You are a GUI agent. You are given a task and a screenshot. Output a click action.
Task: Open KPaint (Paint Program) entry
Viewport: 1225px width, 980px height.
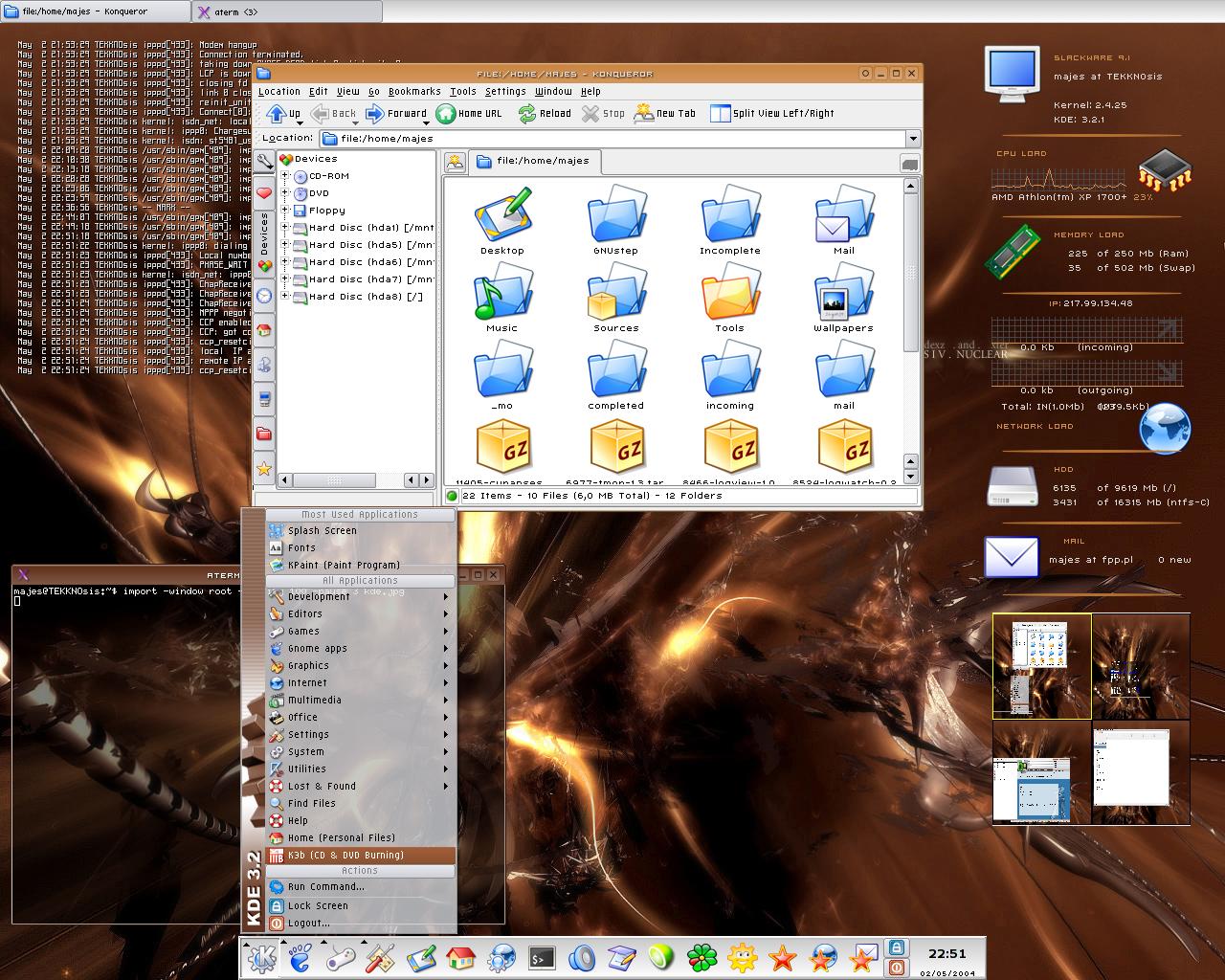pos(360,565)
